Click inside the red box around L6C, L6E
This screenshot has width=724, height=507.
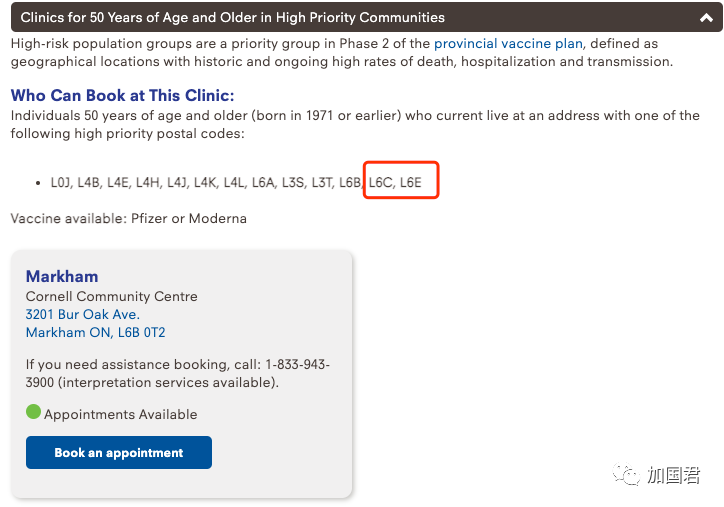click(401, 180)
